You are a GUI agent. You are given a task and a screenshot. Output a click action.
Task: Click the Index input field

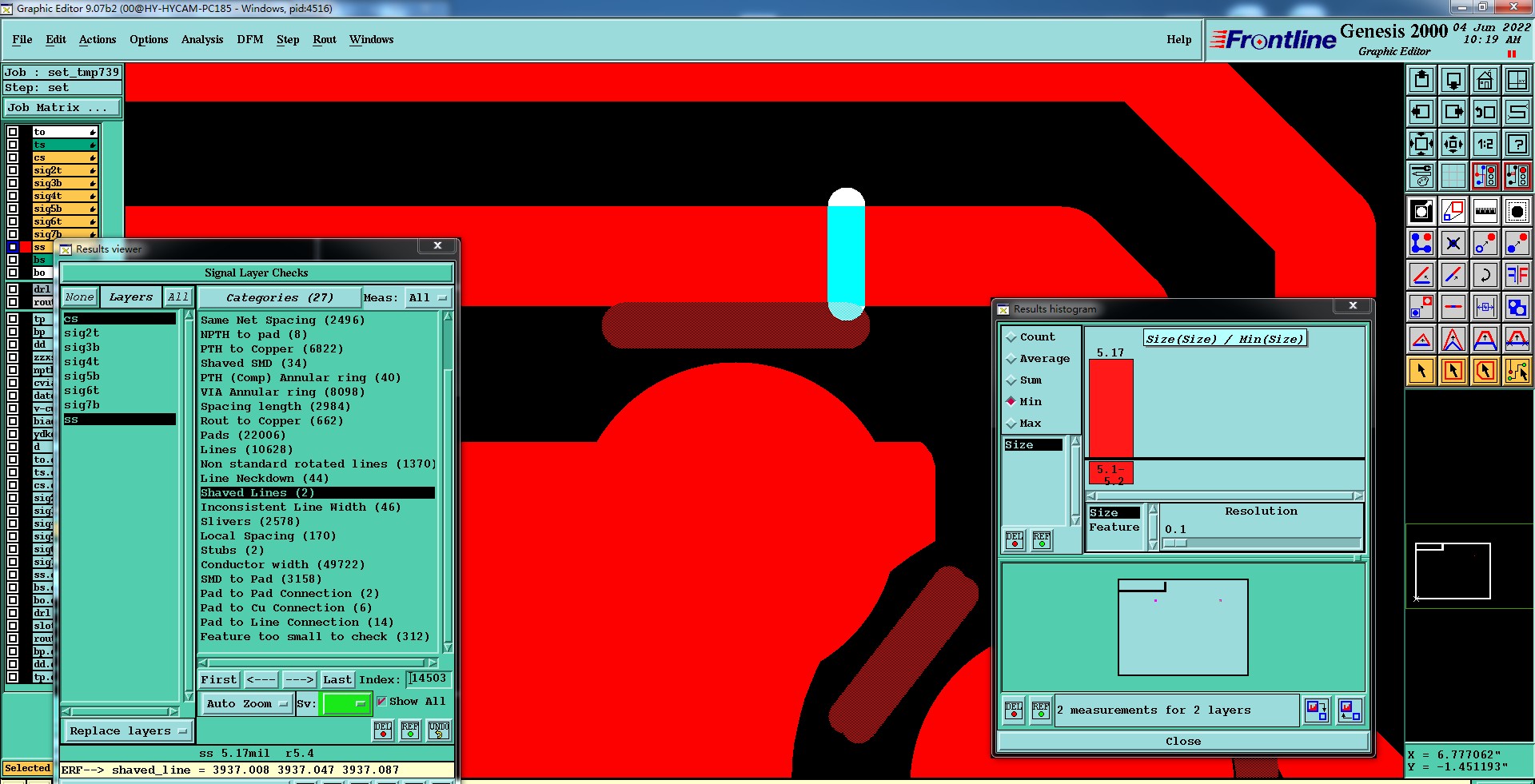click(x=429, y=679)
